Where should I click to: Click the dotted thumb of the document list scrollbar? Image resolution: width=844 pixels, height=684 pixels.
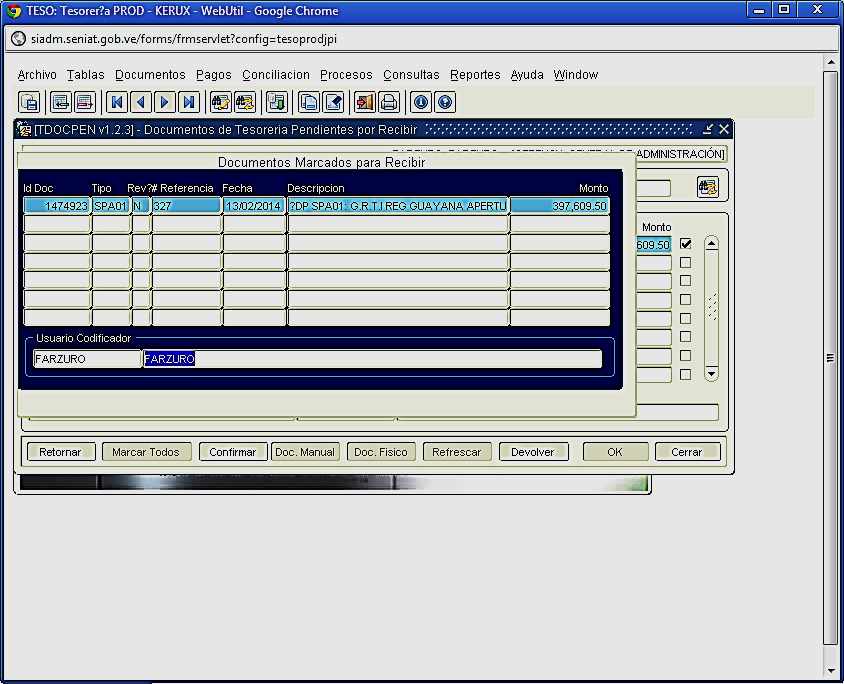pos(712,307)
